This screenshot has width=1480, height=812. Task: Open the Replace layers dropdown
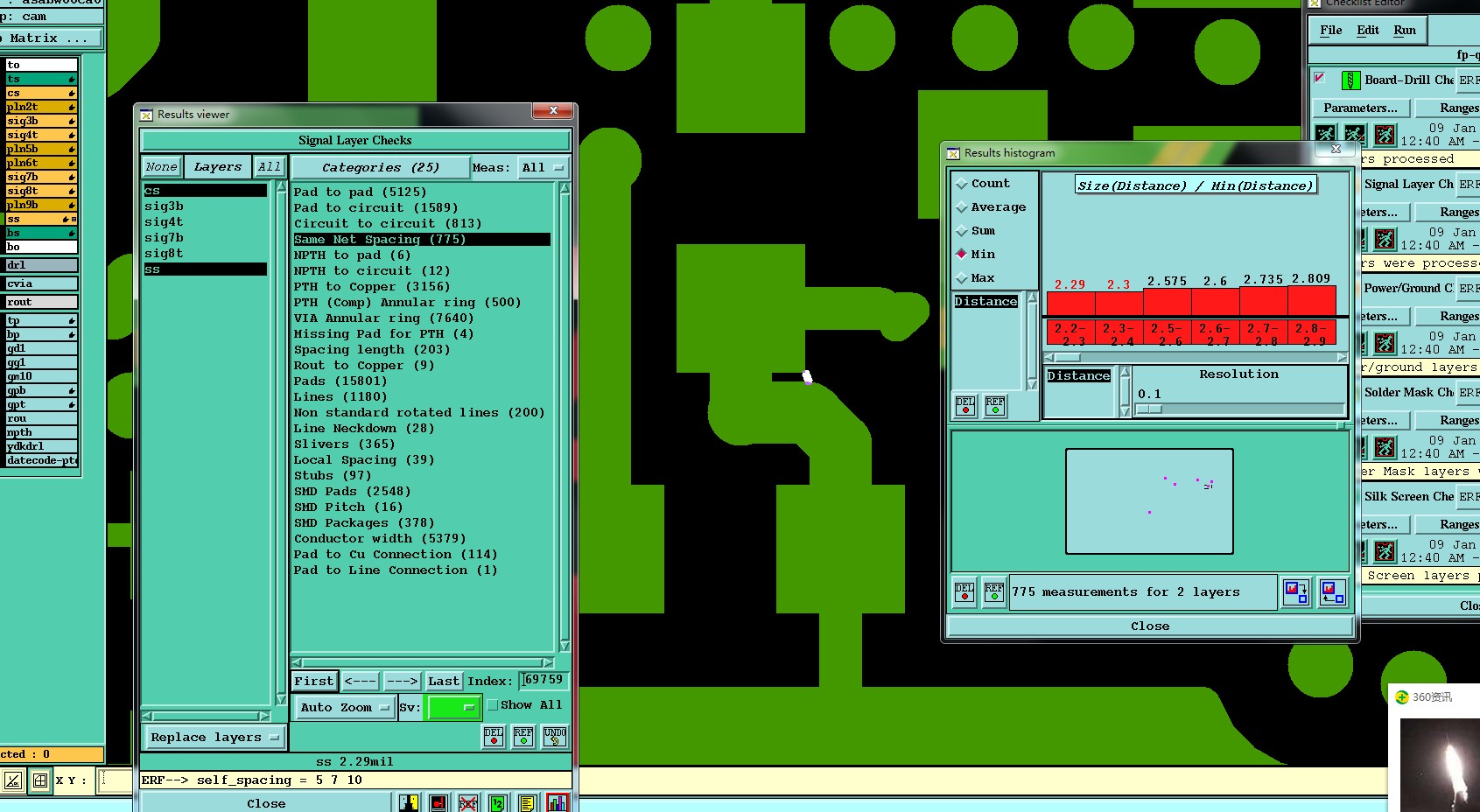coord(215,738)
